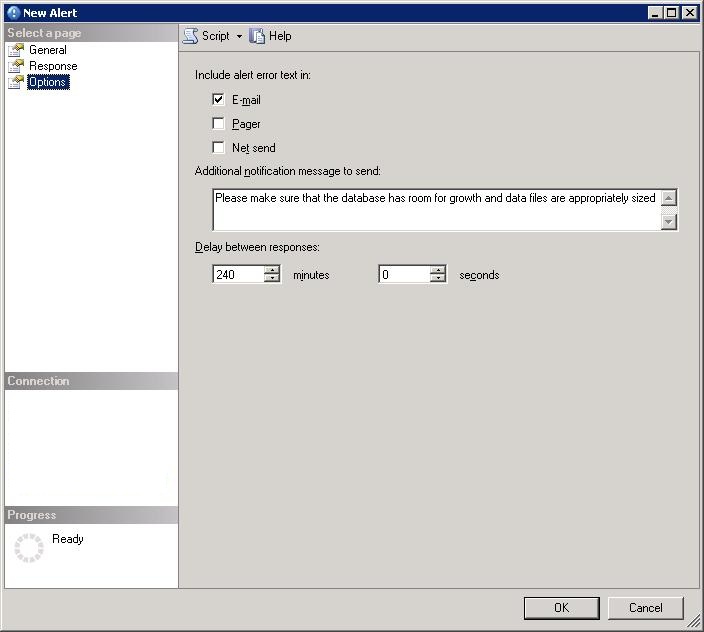The height and width of the screenshot is (632, 704).
Task: Switch to the Response page
Action: [53, 66]
